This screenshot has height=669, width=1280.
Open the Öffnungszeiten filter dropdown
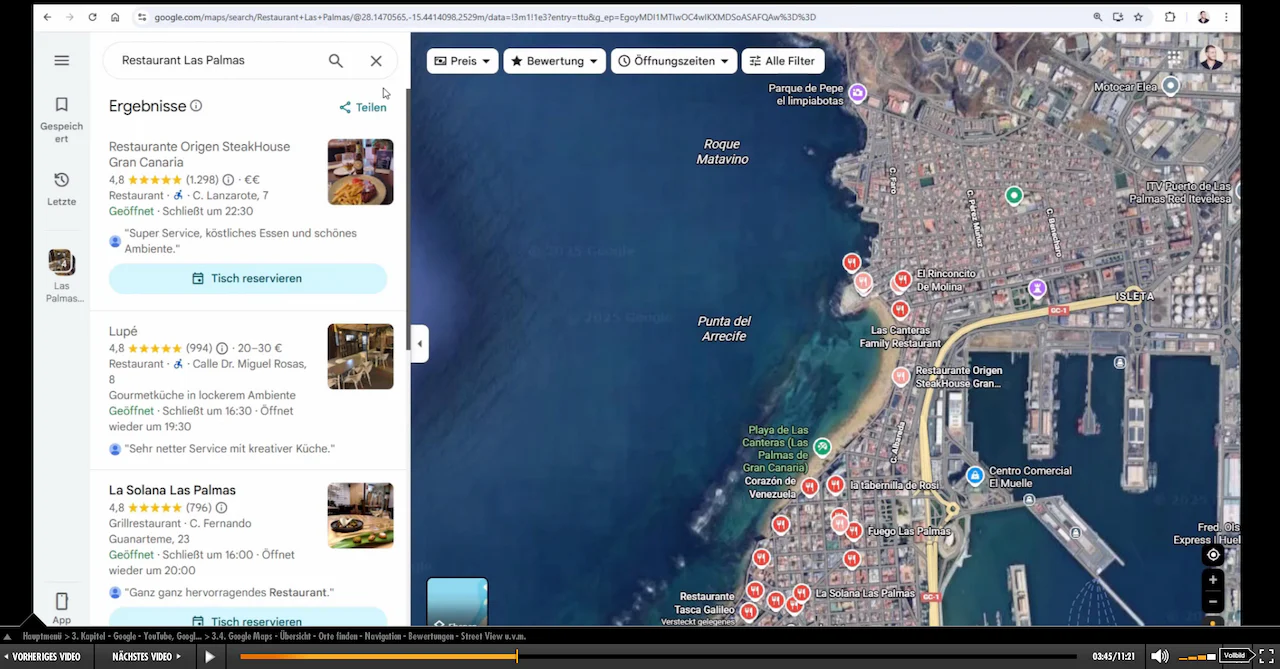[674, 61]
